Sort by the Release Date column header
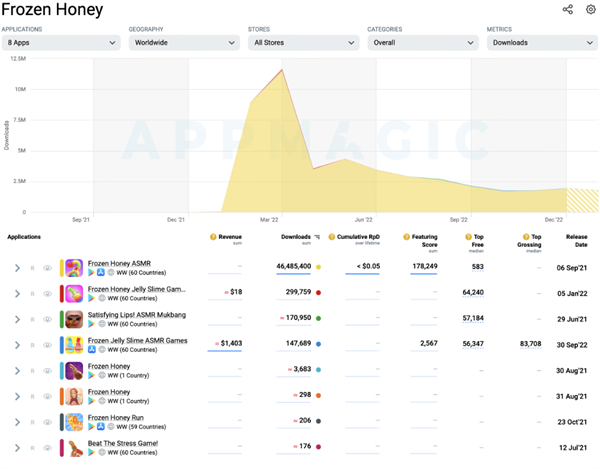 576,241
